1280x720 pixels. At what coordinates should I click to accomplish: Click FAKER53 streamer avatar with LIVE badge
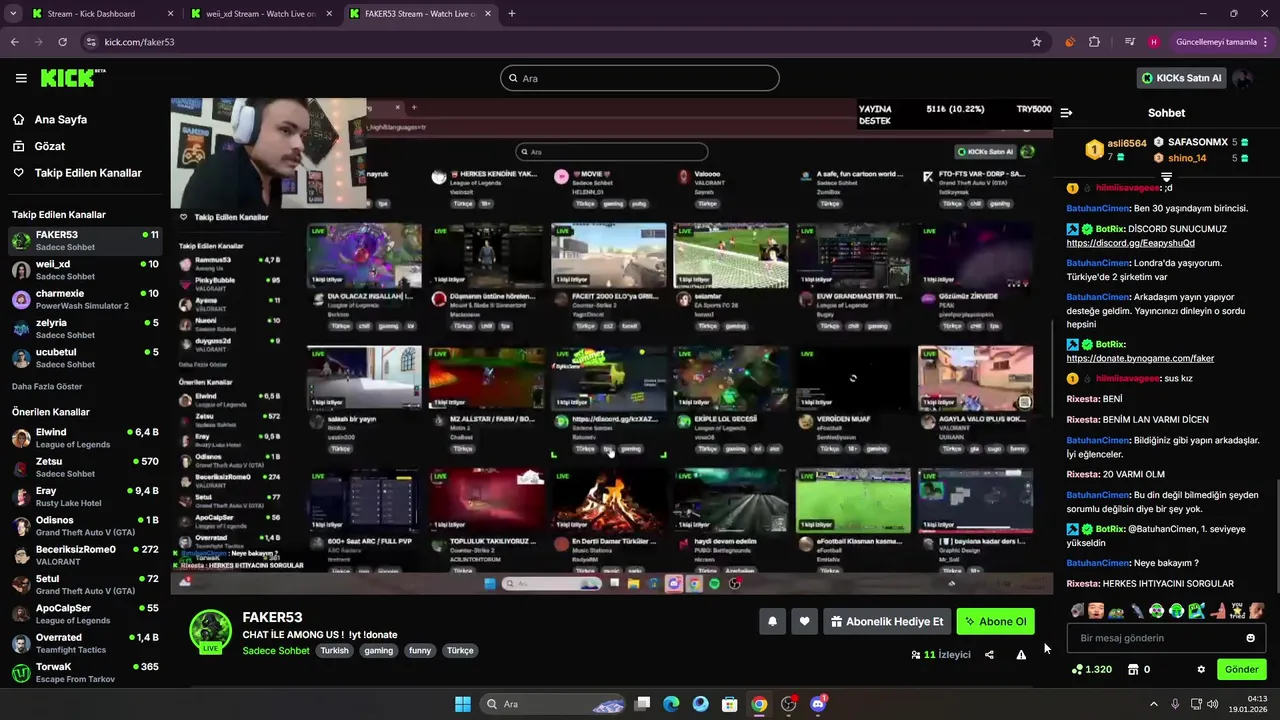[x=211, y=632]
